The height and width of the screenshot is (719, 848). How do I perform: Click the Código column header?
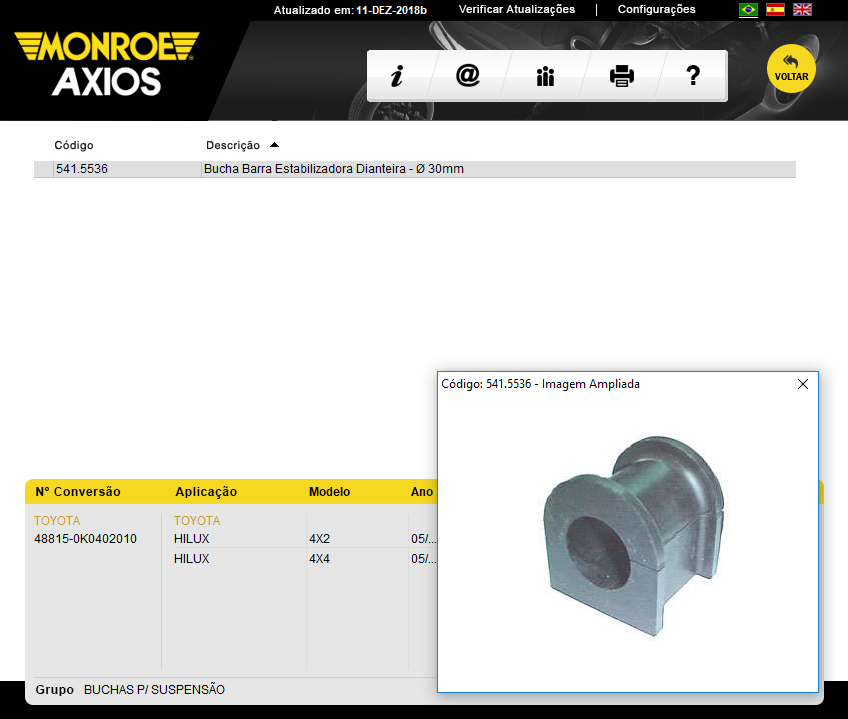74,145
